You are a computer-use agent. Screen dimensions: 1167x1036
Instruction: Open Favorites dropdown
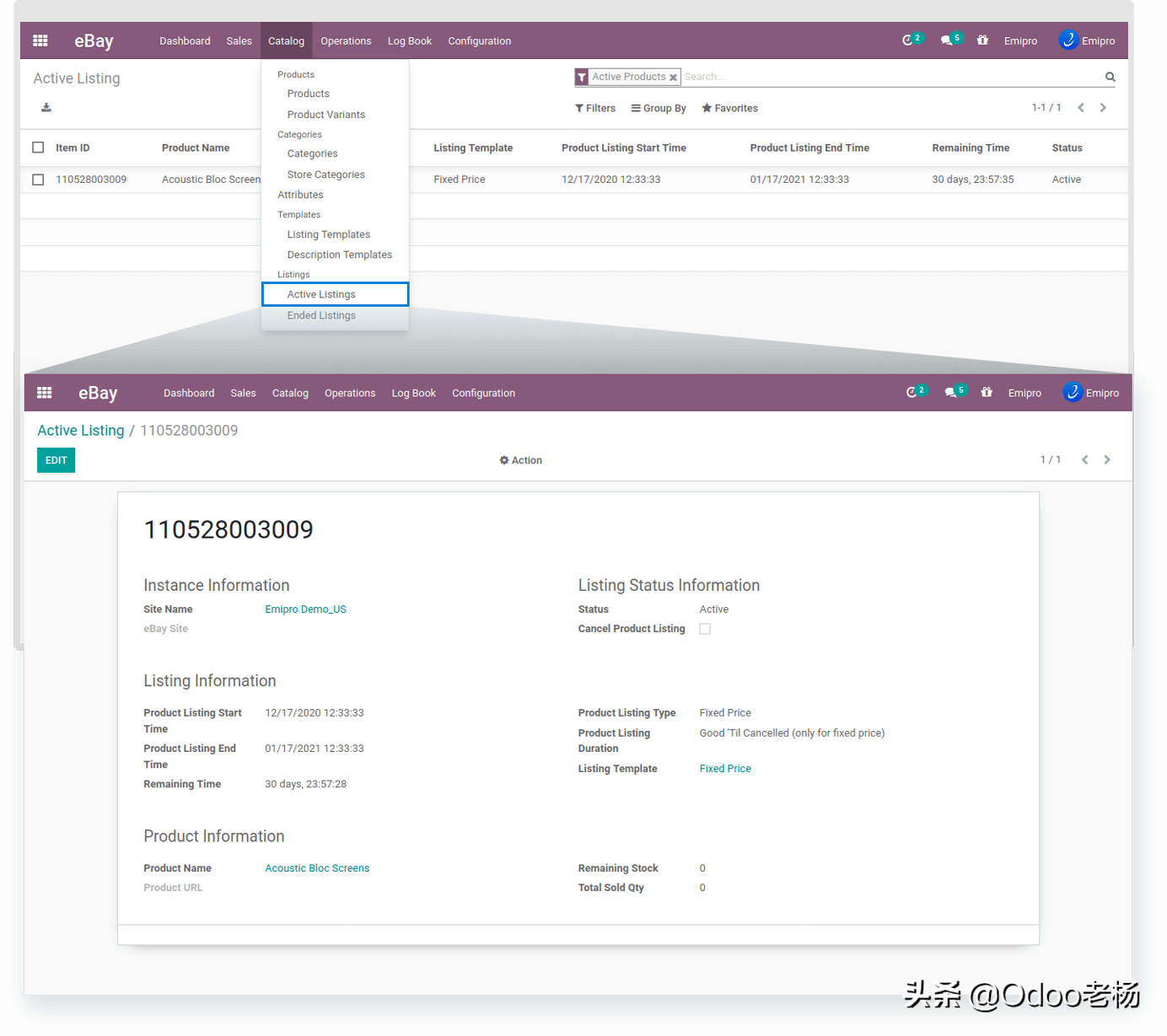(x=730, y=108)
